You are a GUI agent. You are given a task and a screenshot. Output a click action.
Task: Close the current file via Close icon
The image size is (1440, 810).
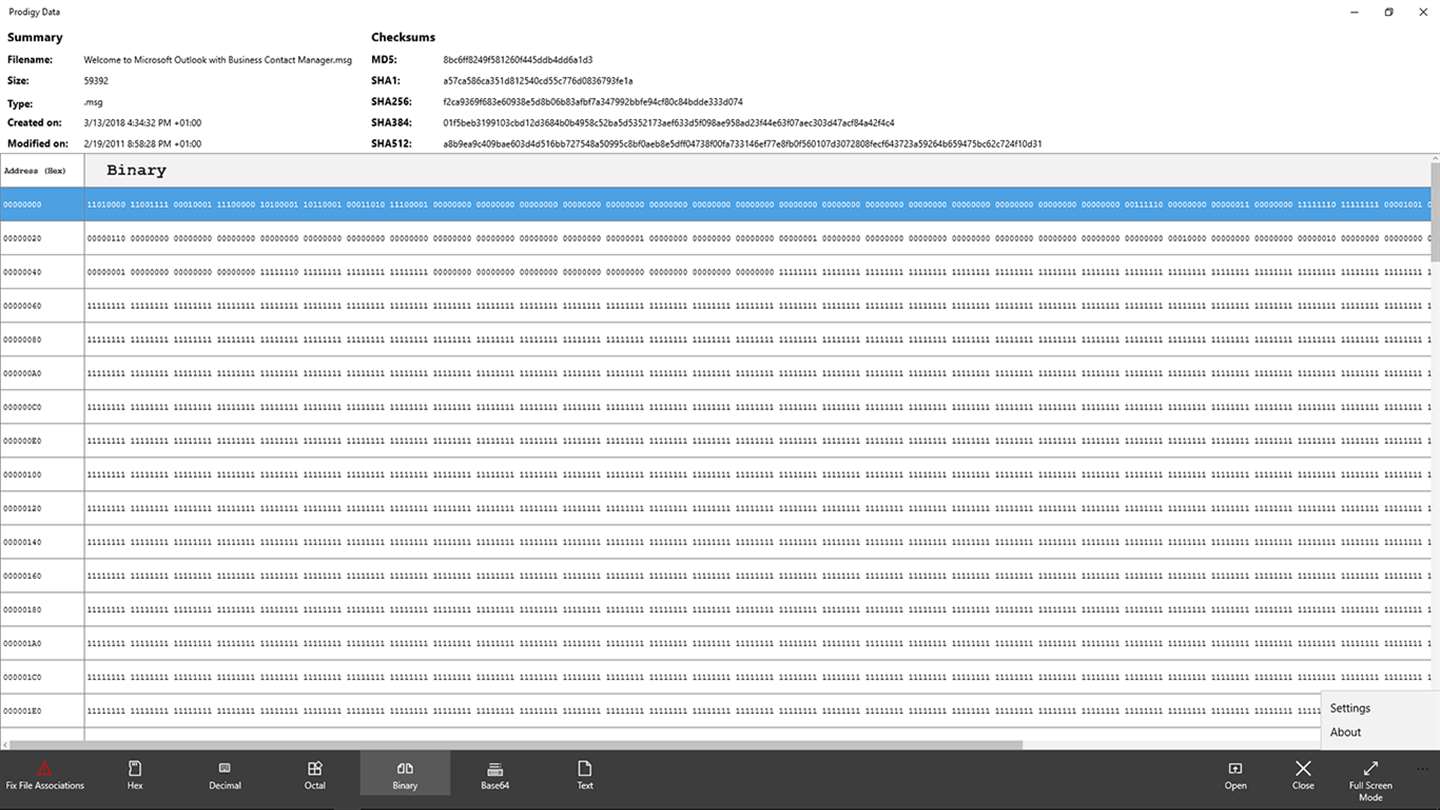(x=1303, y=768)
